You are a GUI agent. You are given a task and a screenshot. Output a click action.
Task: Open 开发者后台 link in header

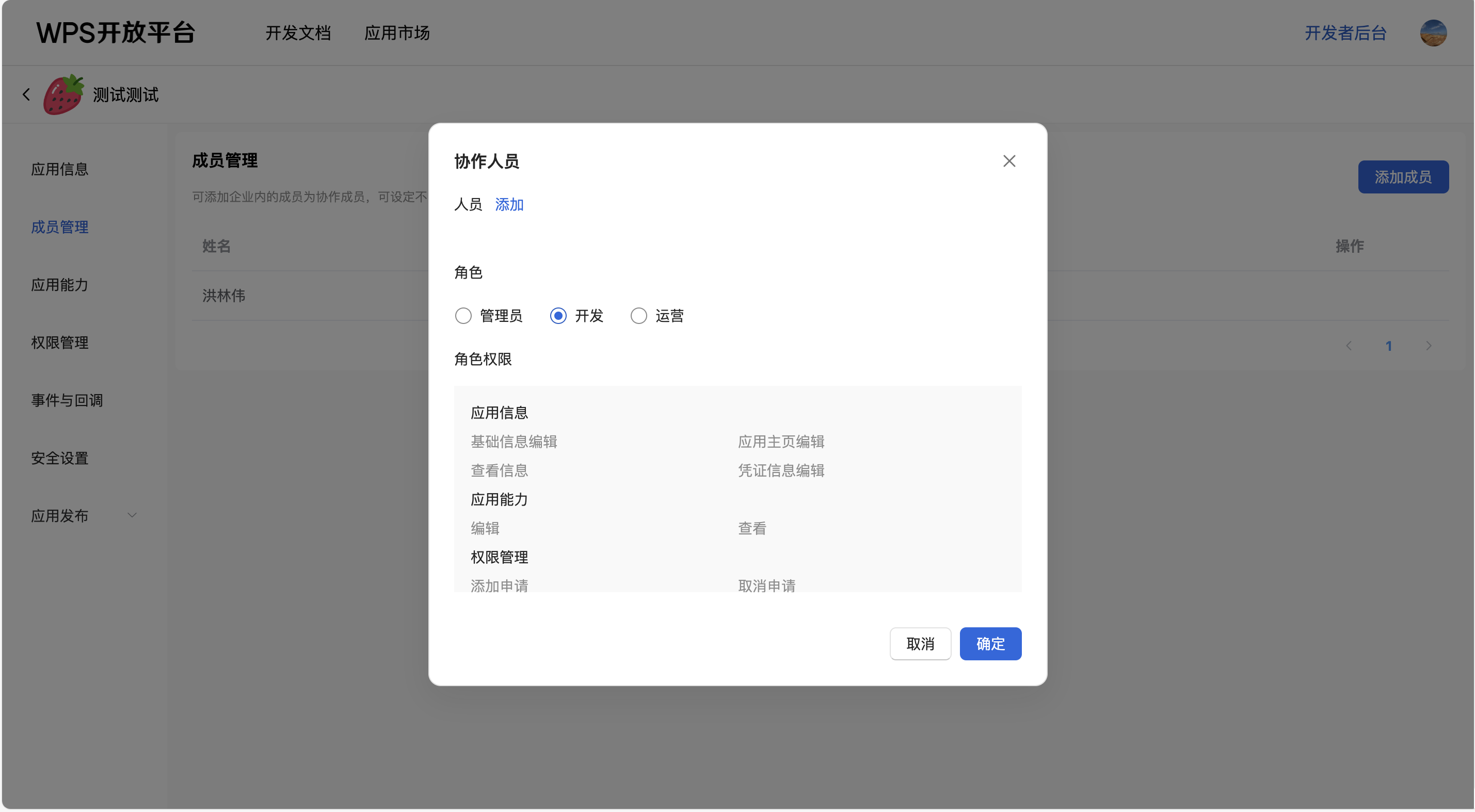point(1345,33)
